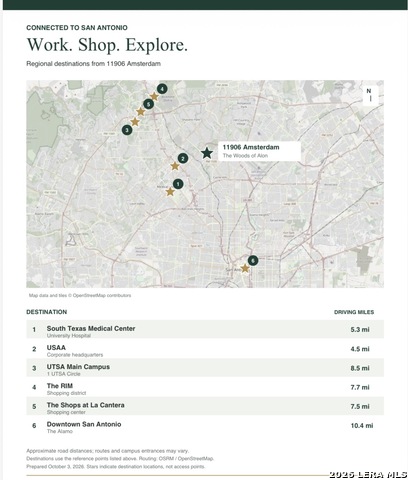
Task: Click the DRIVING MILES column header
Action: 354,312
